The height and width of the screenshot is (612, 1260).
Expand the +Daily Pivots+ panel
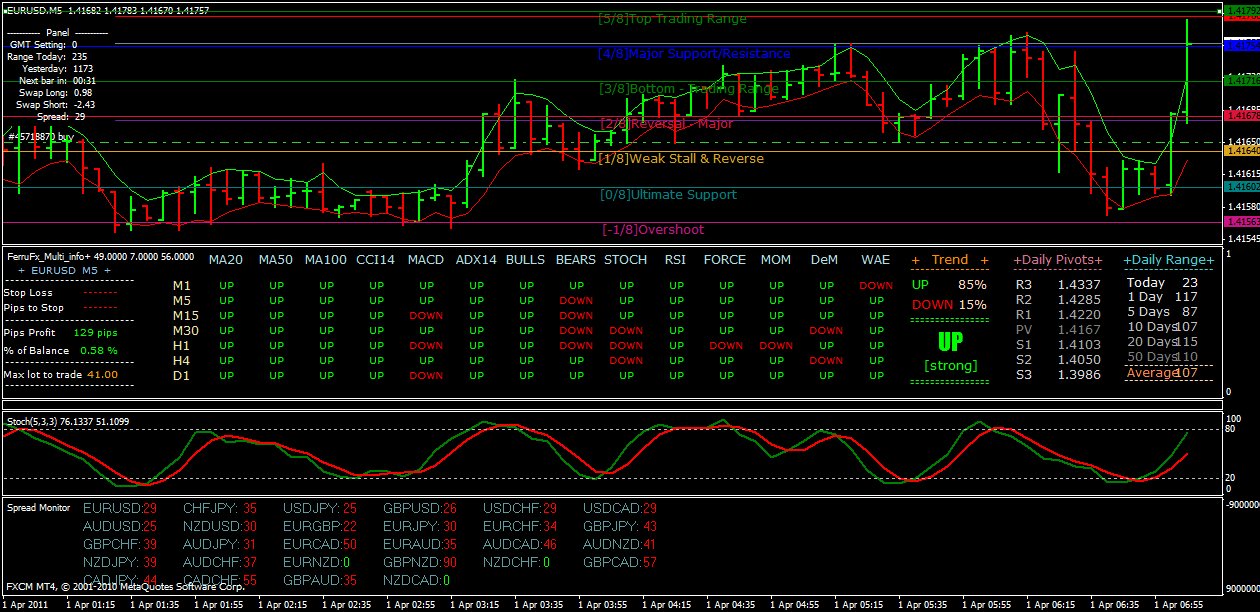[x=1057, y=259]
